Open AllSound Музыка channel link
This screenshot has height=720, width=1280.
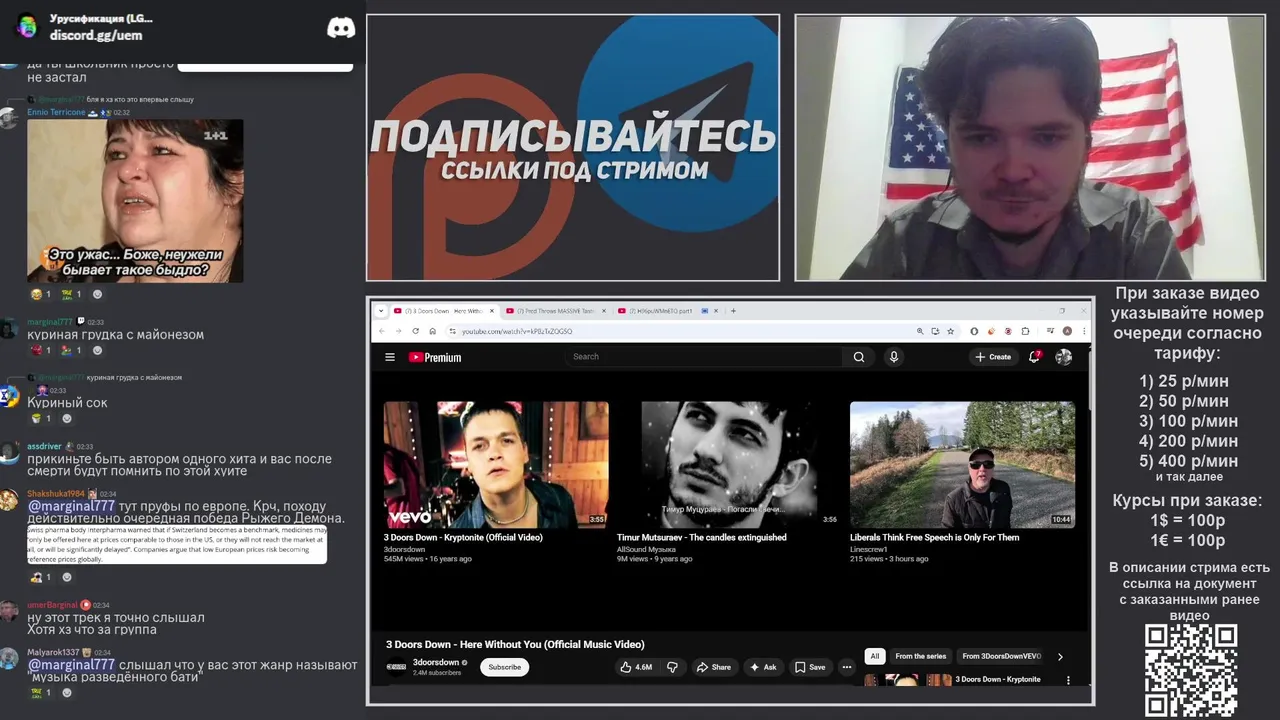646,549
